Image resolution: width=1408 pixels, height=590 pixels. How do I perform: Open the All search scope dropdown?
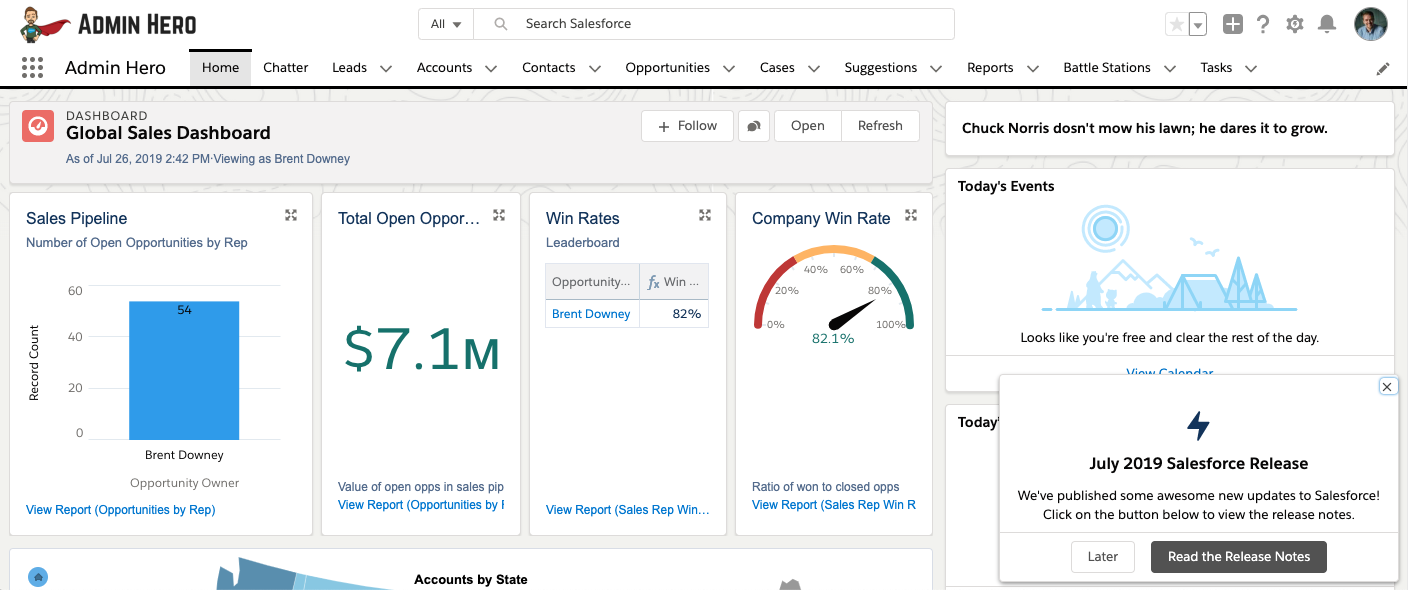[446, 24]
